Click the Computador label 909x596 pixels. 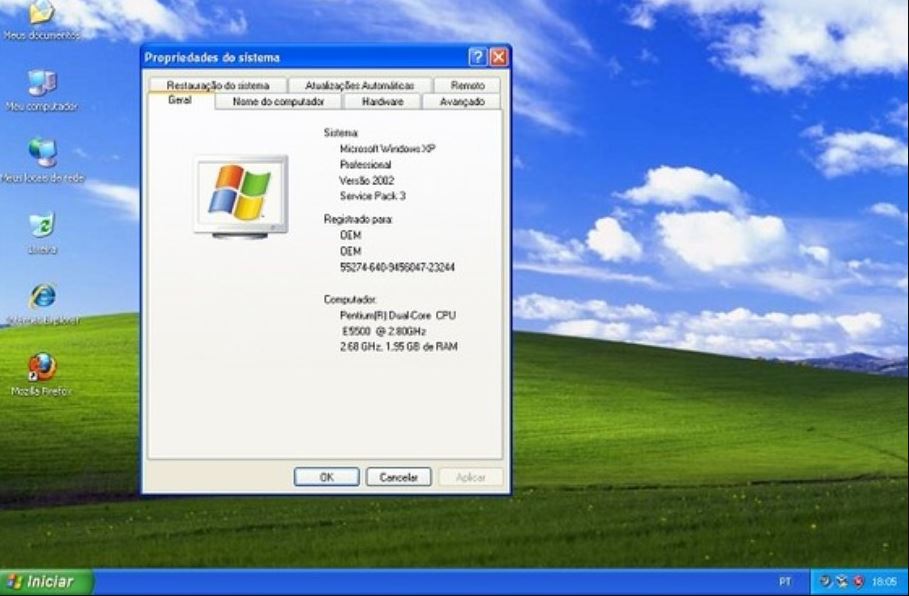click(350, 300)
